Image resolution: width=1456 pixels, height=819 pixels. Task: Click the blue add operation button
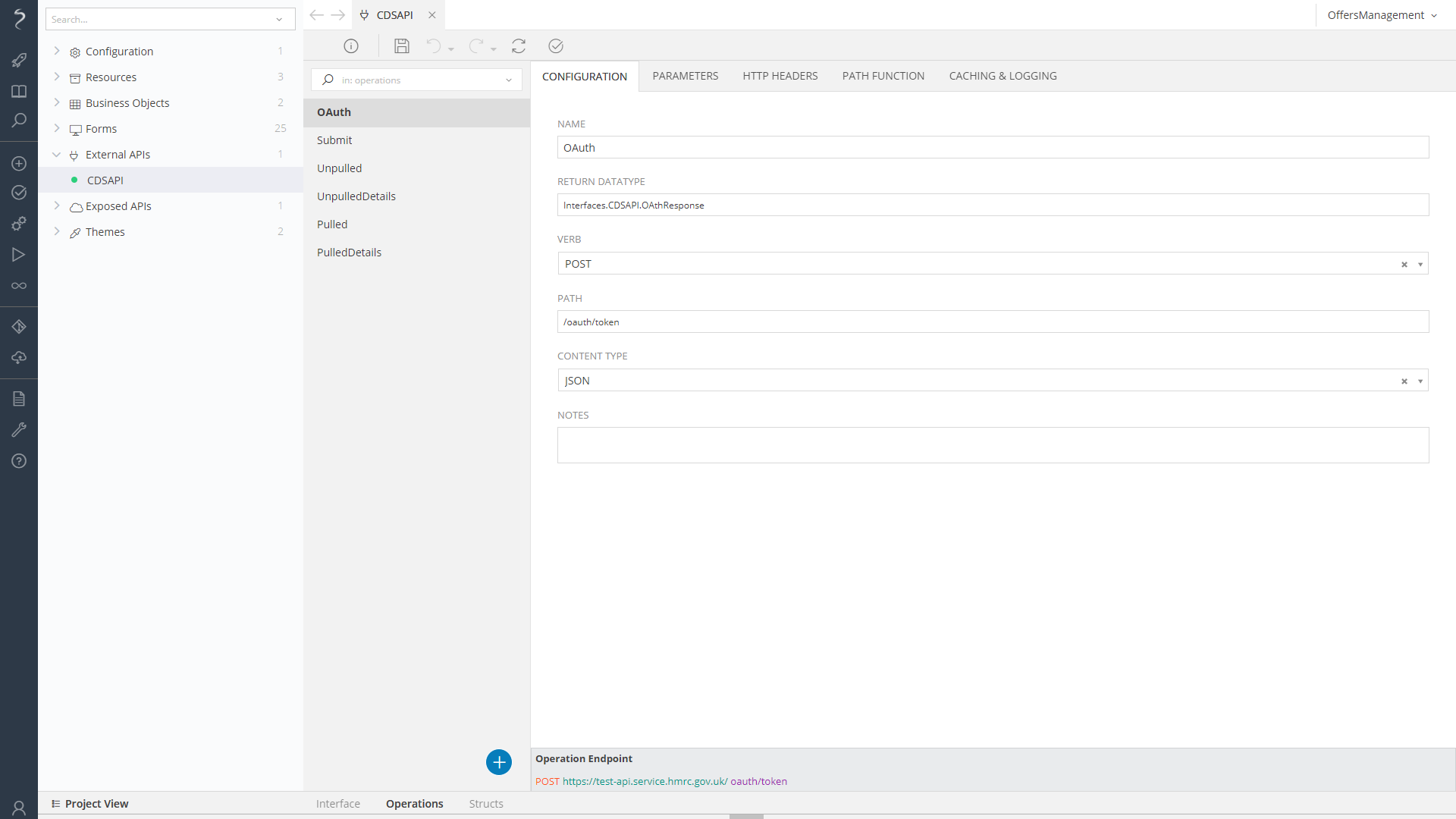point(499,762)
